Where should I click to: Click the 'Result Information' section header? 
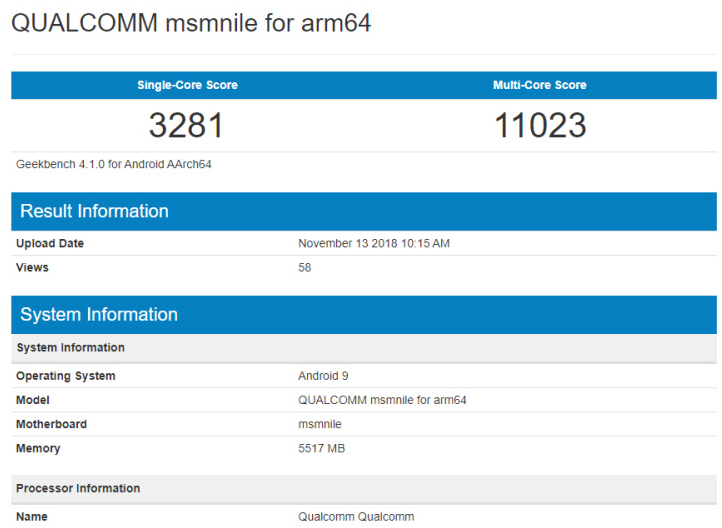tap(364, 211)
